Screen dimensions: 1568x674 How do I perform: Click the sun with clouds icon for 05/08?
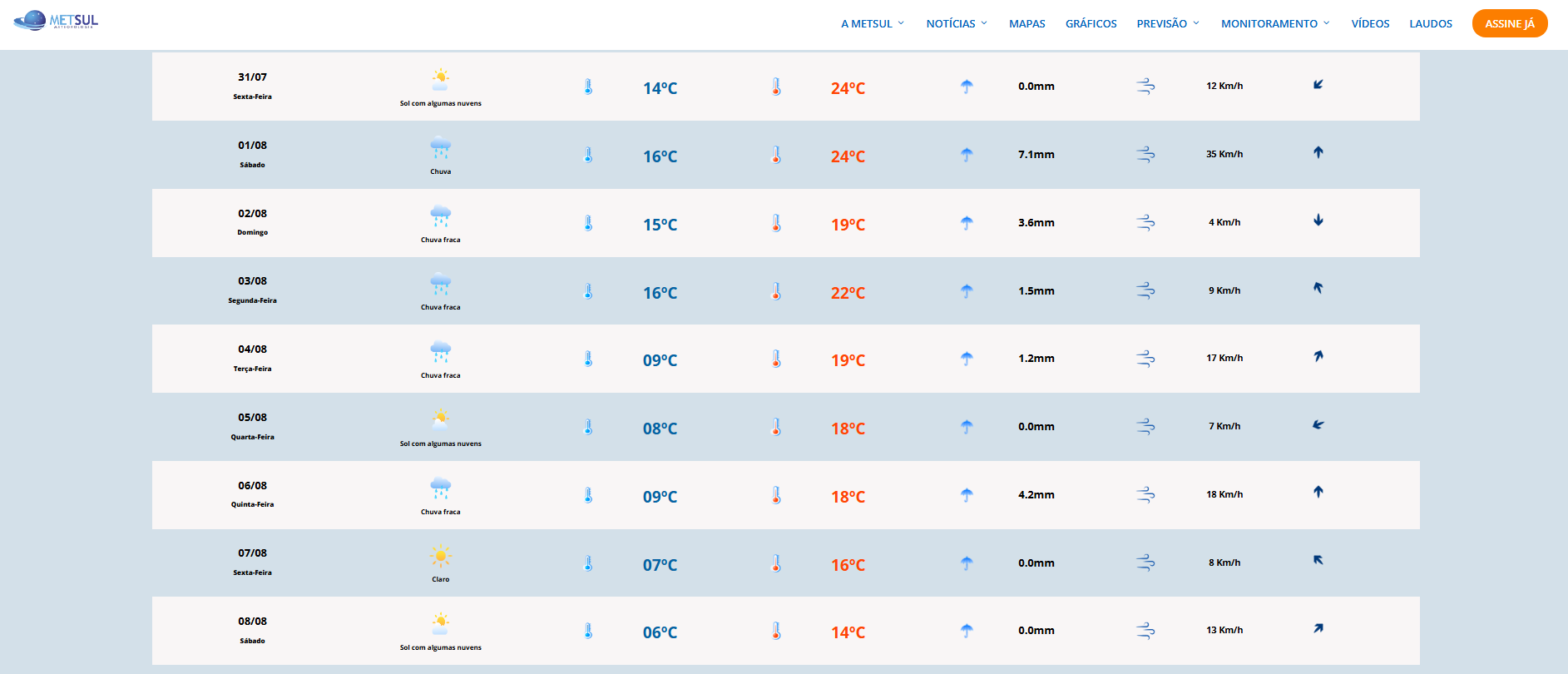[x=440, y=419]
